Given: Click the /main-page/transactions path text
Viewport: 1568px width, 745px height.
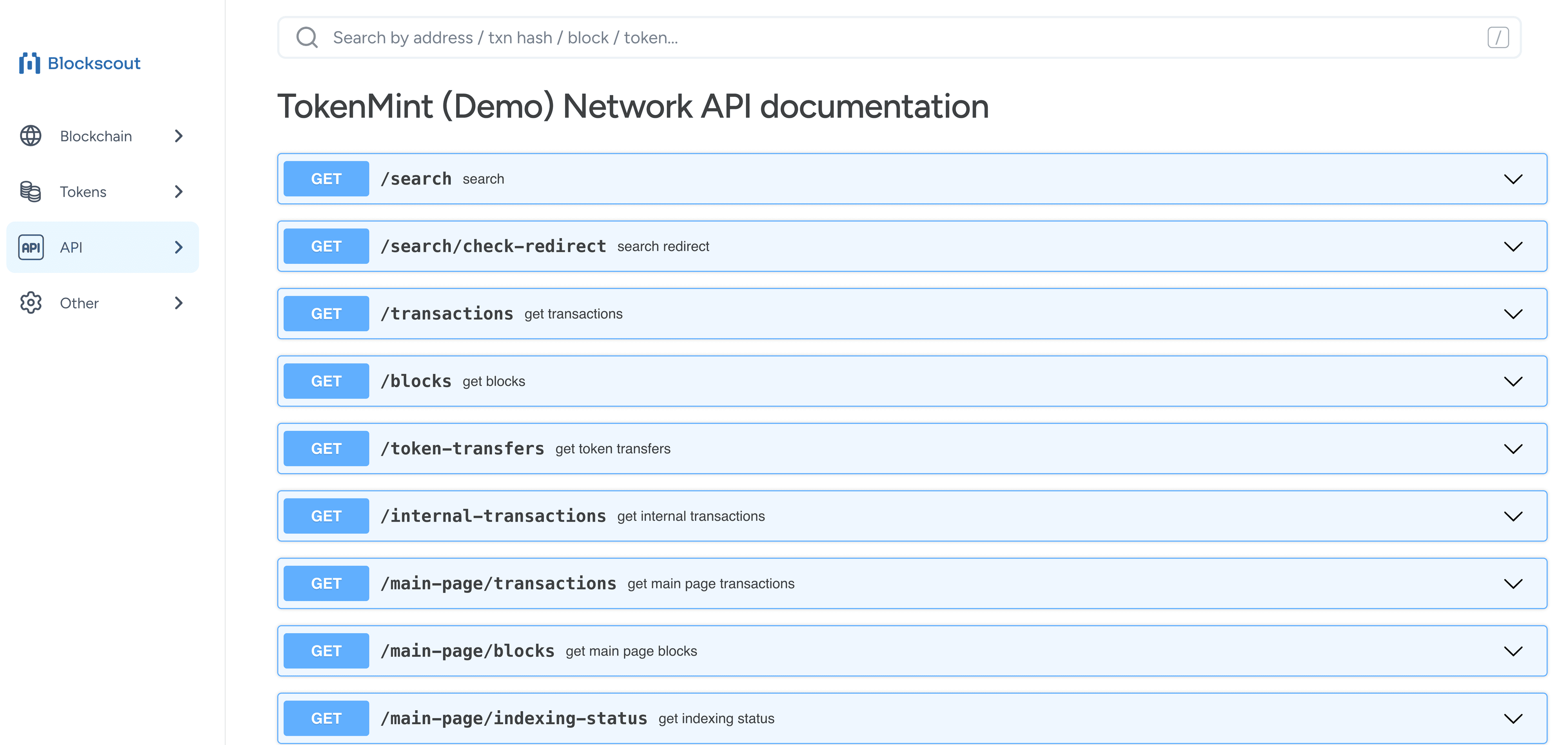Looking at the screenshot, I should point(499,584).
